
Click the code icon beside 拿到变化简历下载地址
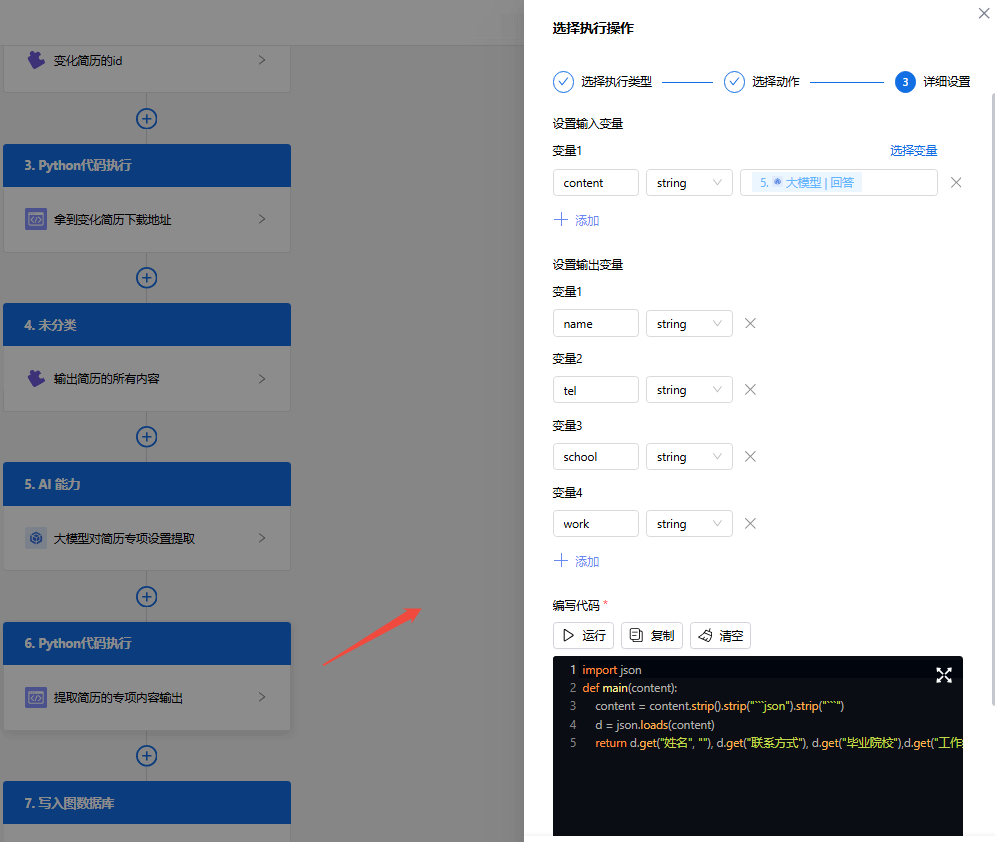36,220
